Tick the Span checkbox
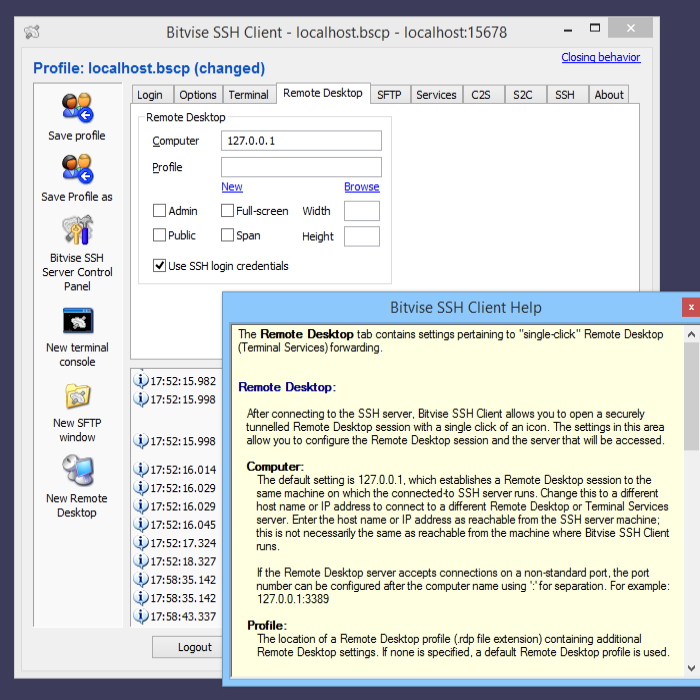The image size is (700, 700). (227, 235)
